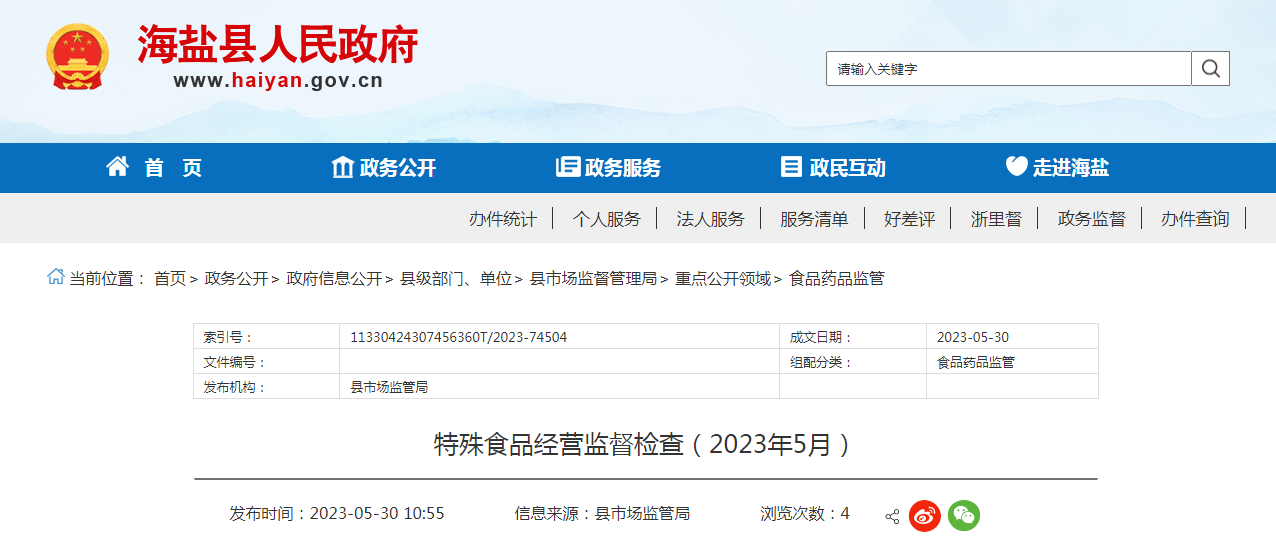The image size is (1276, 545).
Task: Focus the keyword search input field
Action: (1009, 69)
